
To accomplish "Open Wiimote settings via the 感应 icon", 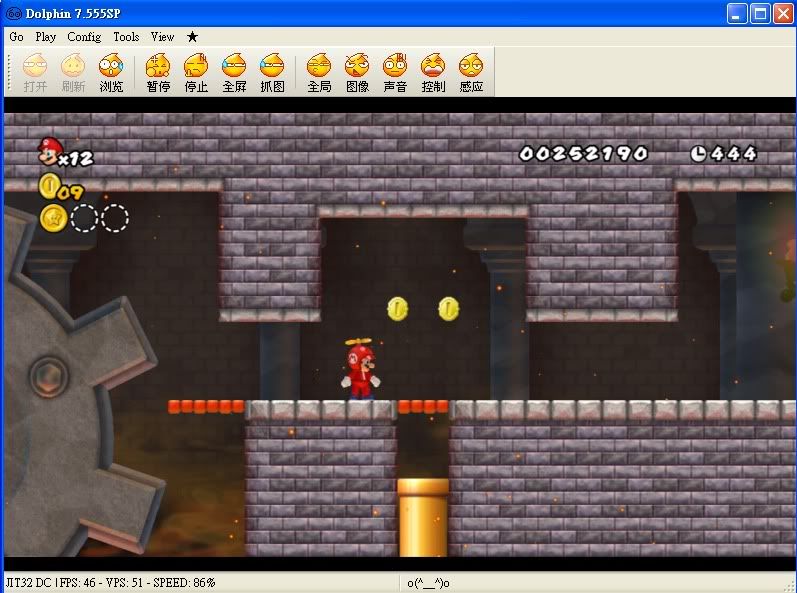I will (x=471, y=73).
